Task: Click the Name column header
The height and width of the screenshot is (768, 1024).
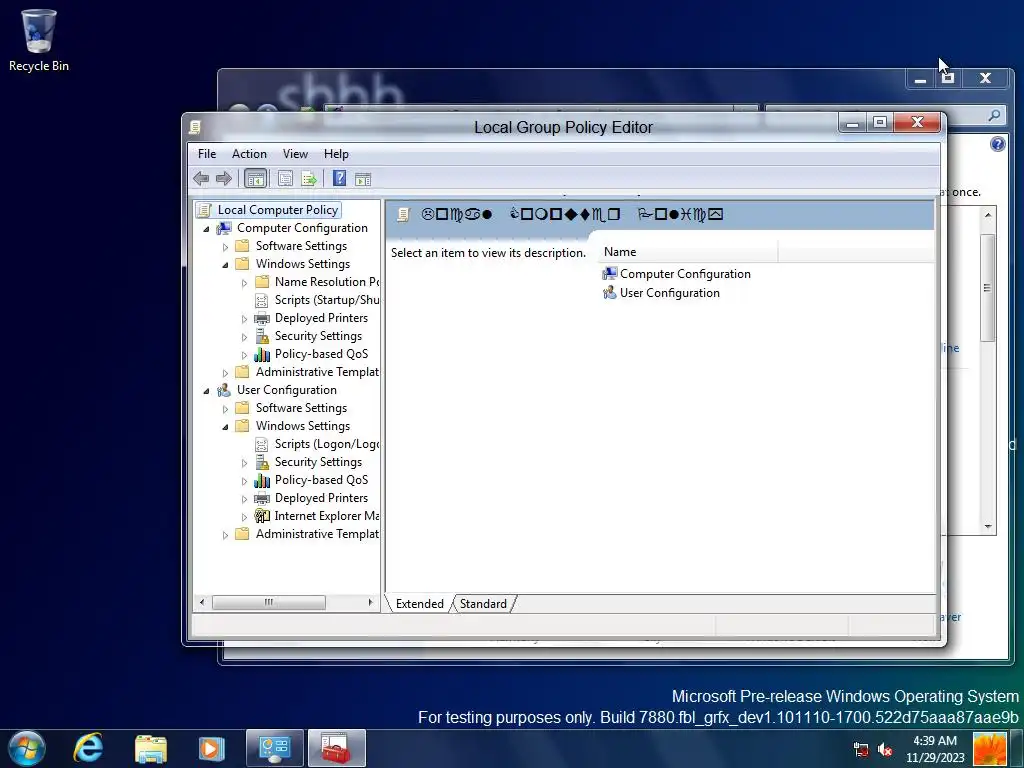Action: pyautogui.click(x=688, y=252)
